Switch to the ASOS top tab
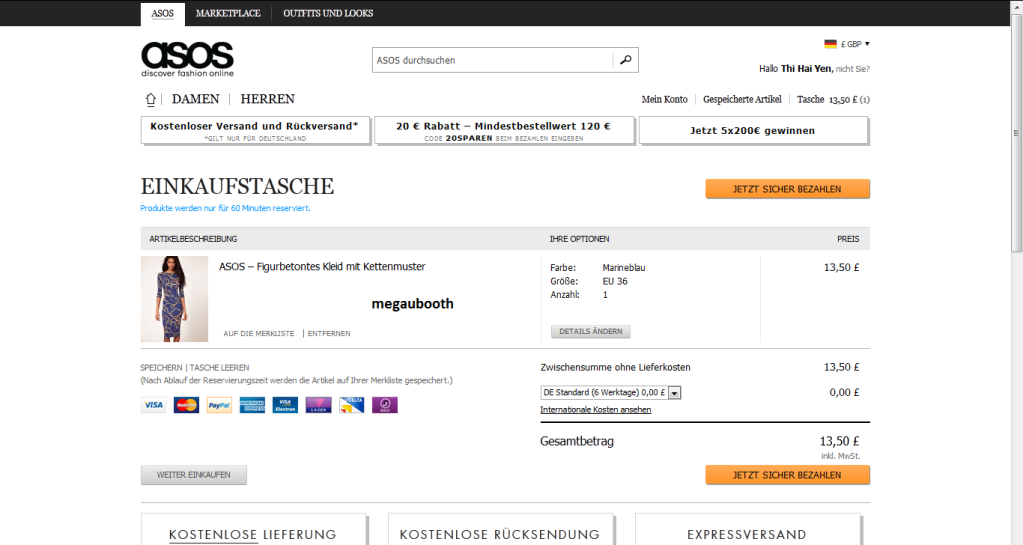Image resolution: width=1023 pixels, height=545 pixels. 162,14
